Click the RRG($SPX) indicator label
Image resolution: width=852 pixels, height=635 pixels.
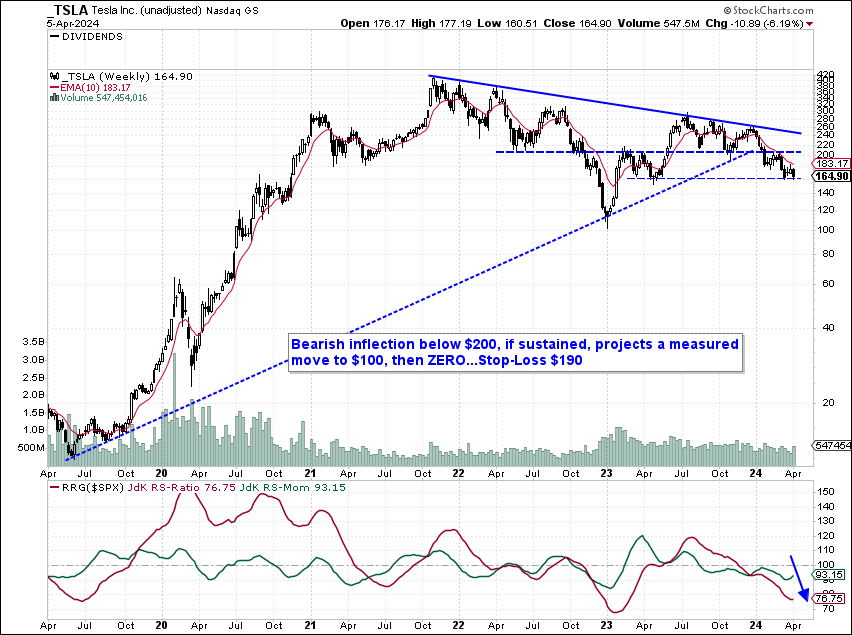(92, 487)
